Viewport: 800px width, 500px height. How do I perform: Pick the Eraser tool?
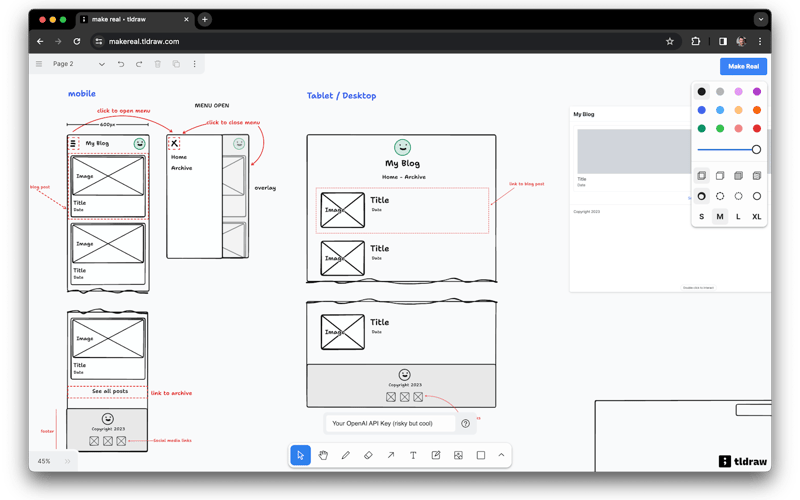pyautogui.click(x=368, y=455)
